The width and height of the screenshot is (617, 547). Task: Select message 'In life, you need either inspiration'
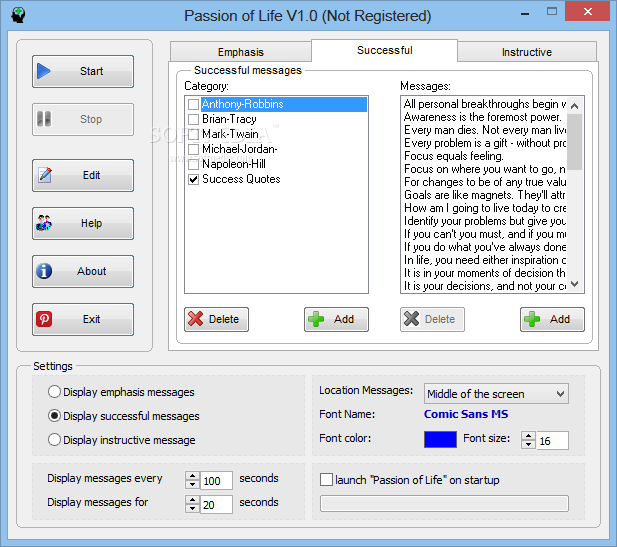point(484,260)
